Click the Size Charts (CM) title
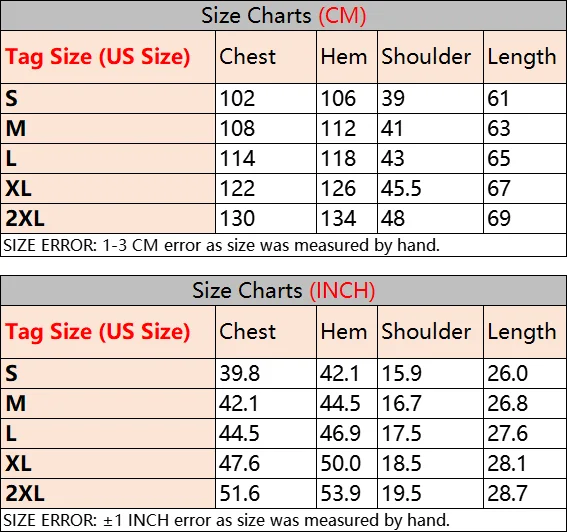This screenshot has width=567, height=532. pyautogui.click(x=284, y=16)
